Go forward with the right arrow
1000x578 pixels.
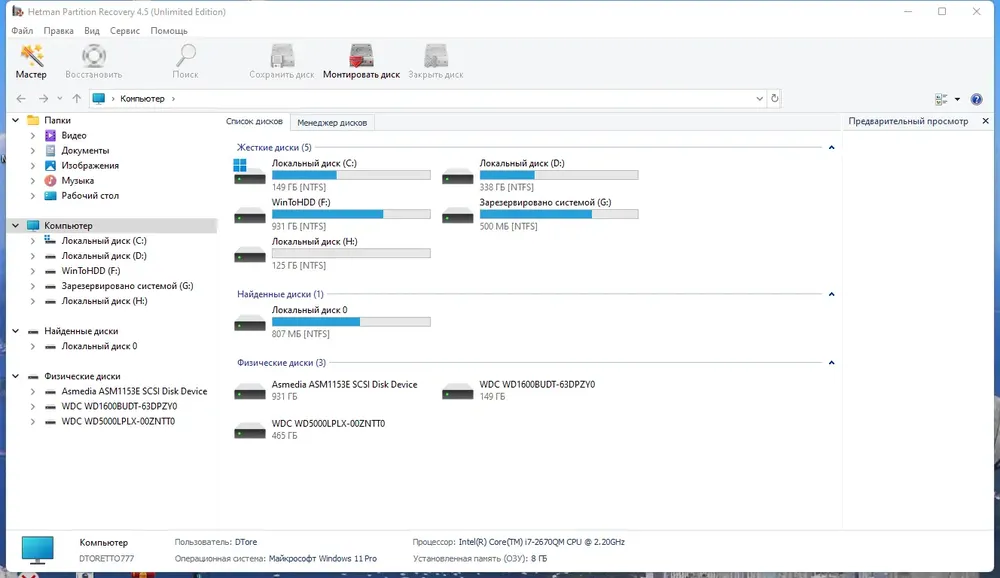[x=43, y=99]
